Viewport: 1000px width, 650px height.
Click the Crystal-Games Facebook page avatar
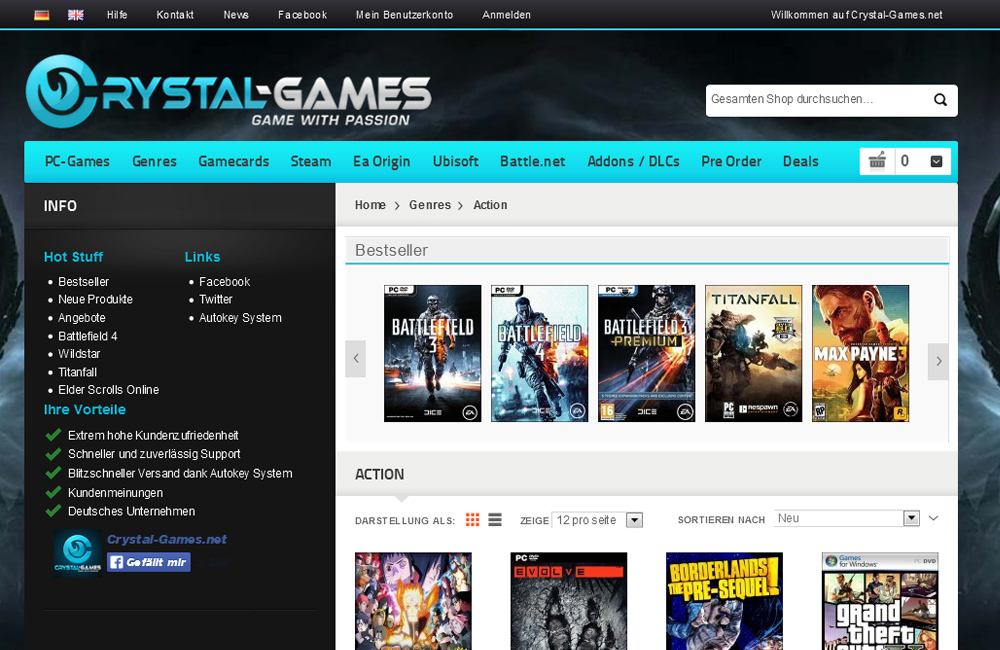78,552
